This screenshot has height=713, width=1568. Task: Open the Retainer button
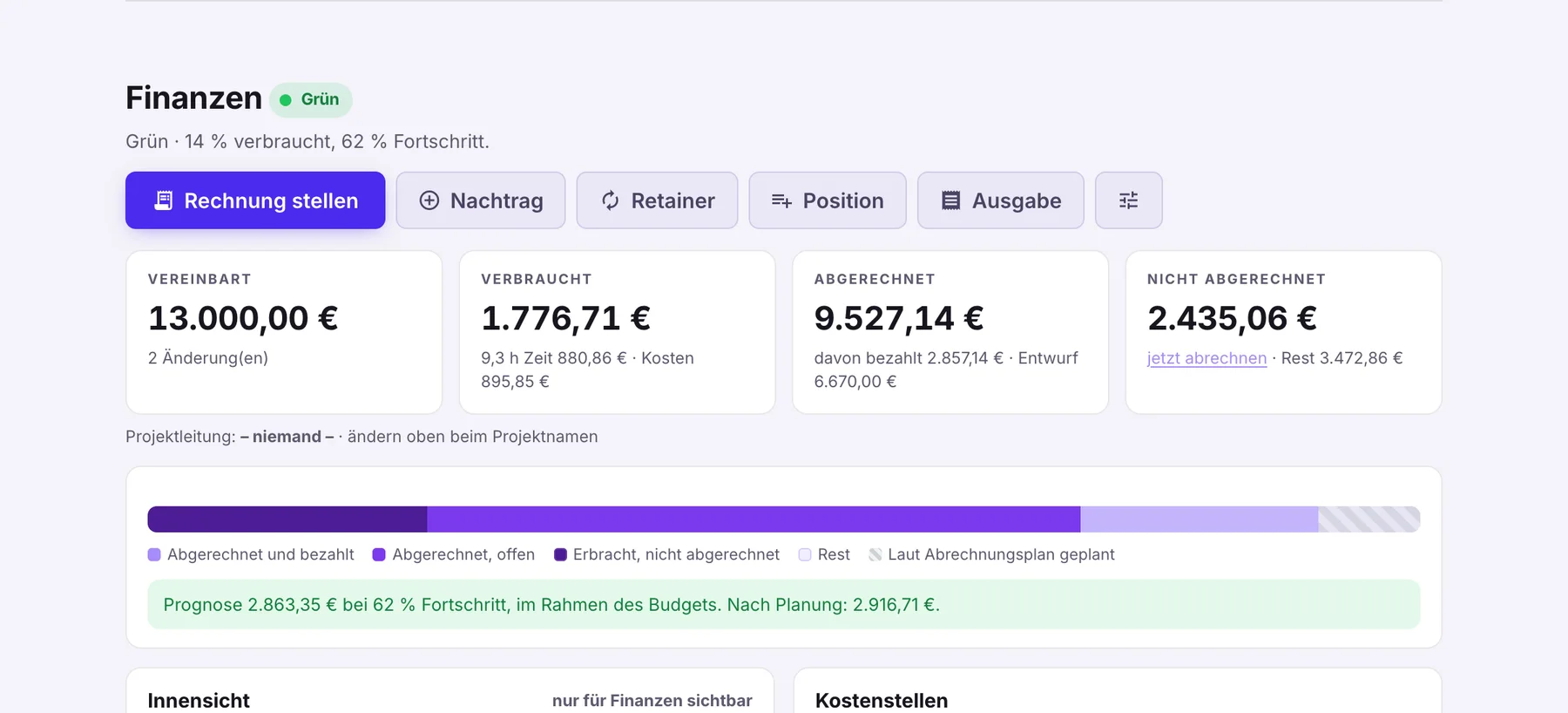(657, 200)
